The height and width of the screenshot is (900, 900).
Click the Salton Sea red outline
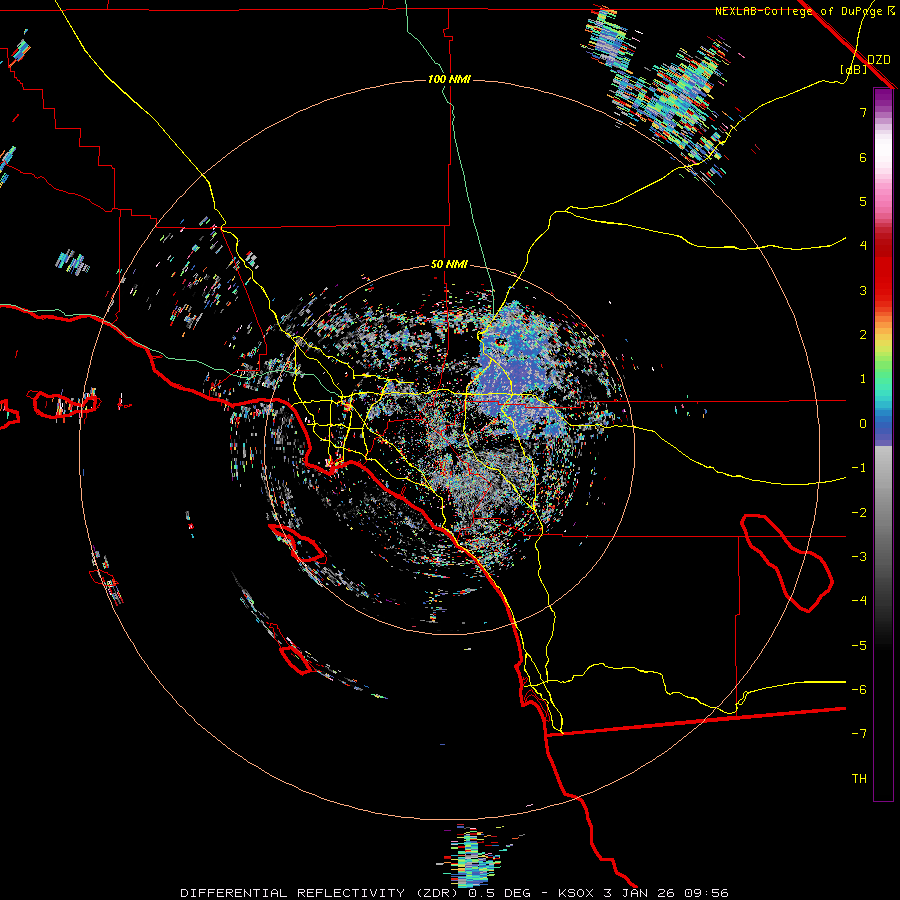(x=788, y=562)
